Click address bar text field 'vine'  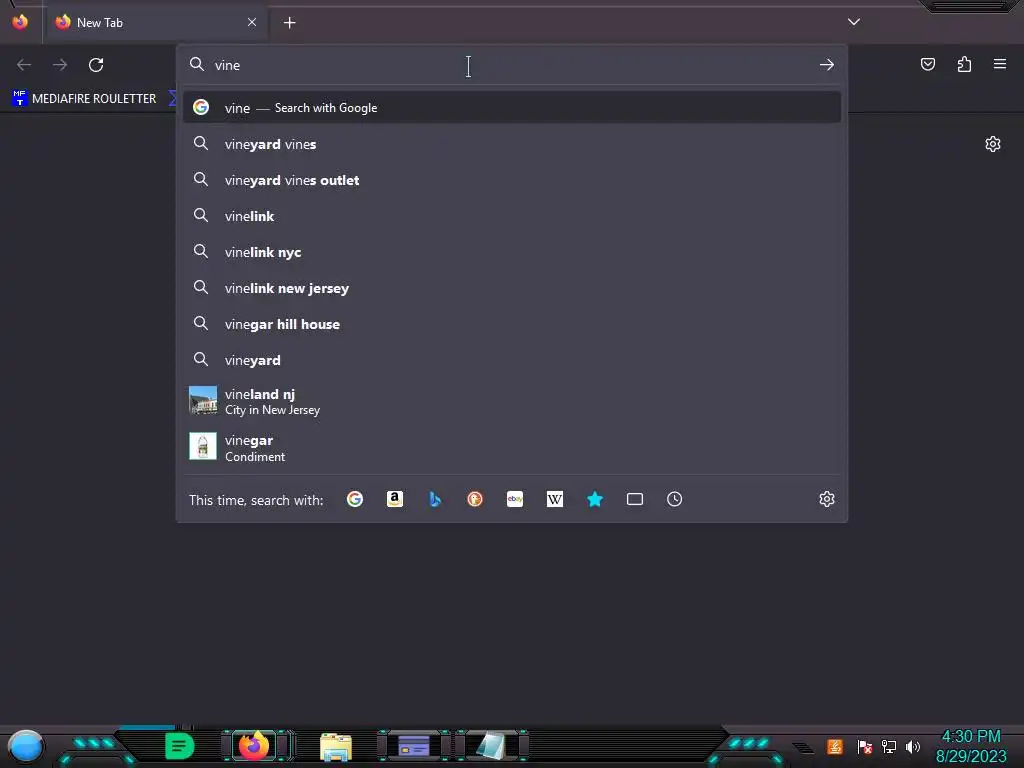(512, 65)
